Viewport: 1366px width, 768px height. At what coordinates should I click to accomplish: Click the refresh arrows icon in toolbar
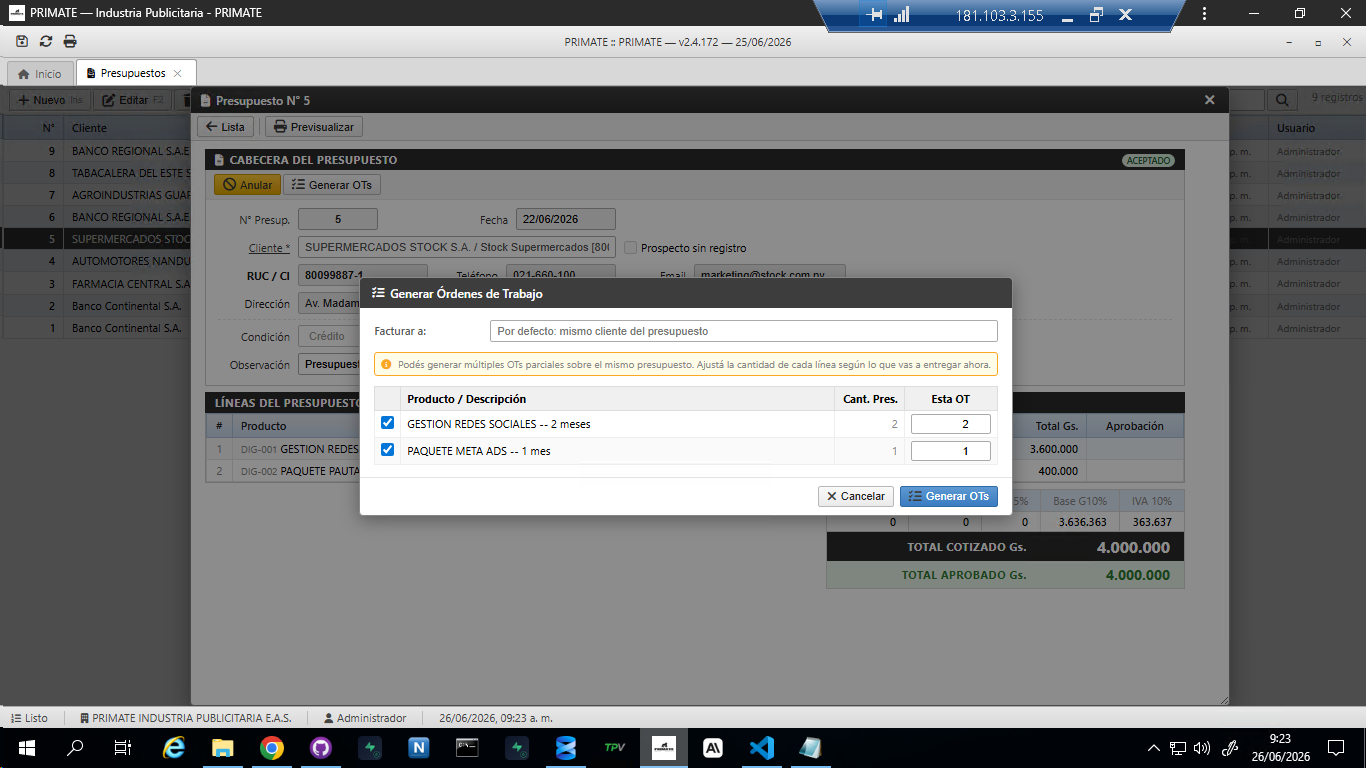46,41
